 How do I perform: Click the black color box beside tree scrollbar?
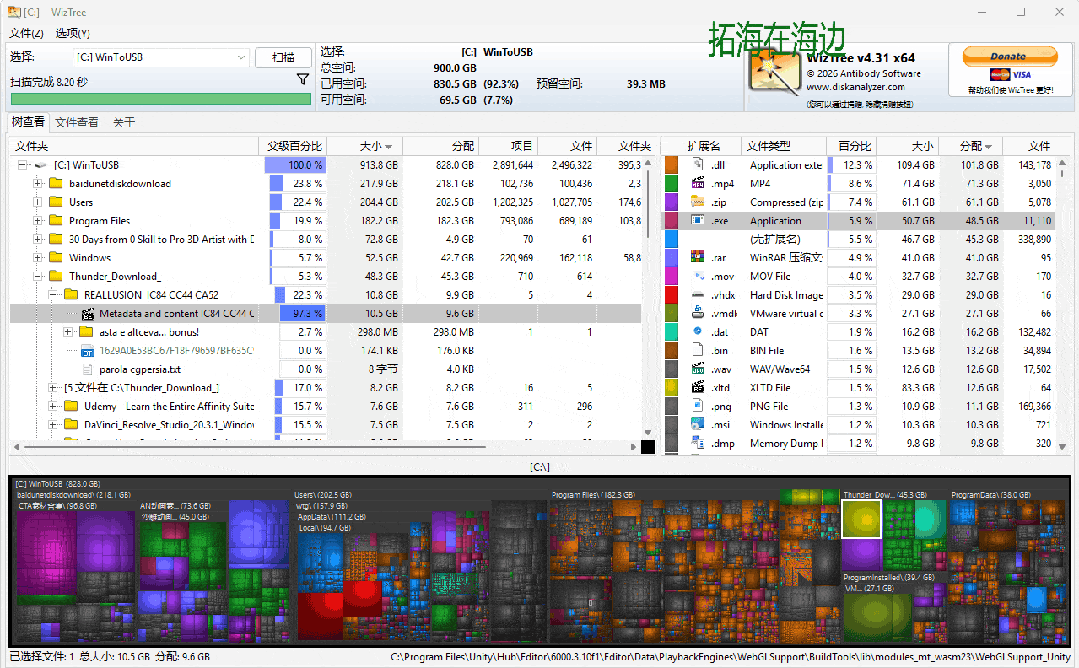coord(648,447)
